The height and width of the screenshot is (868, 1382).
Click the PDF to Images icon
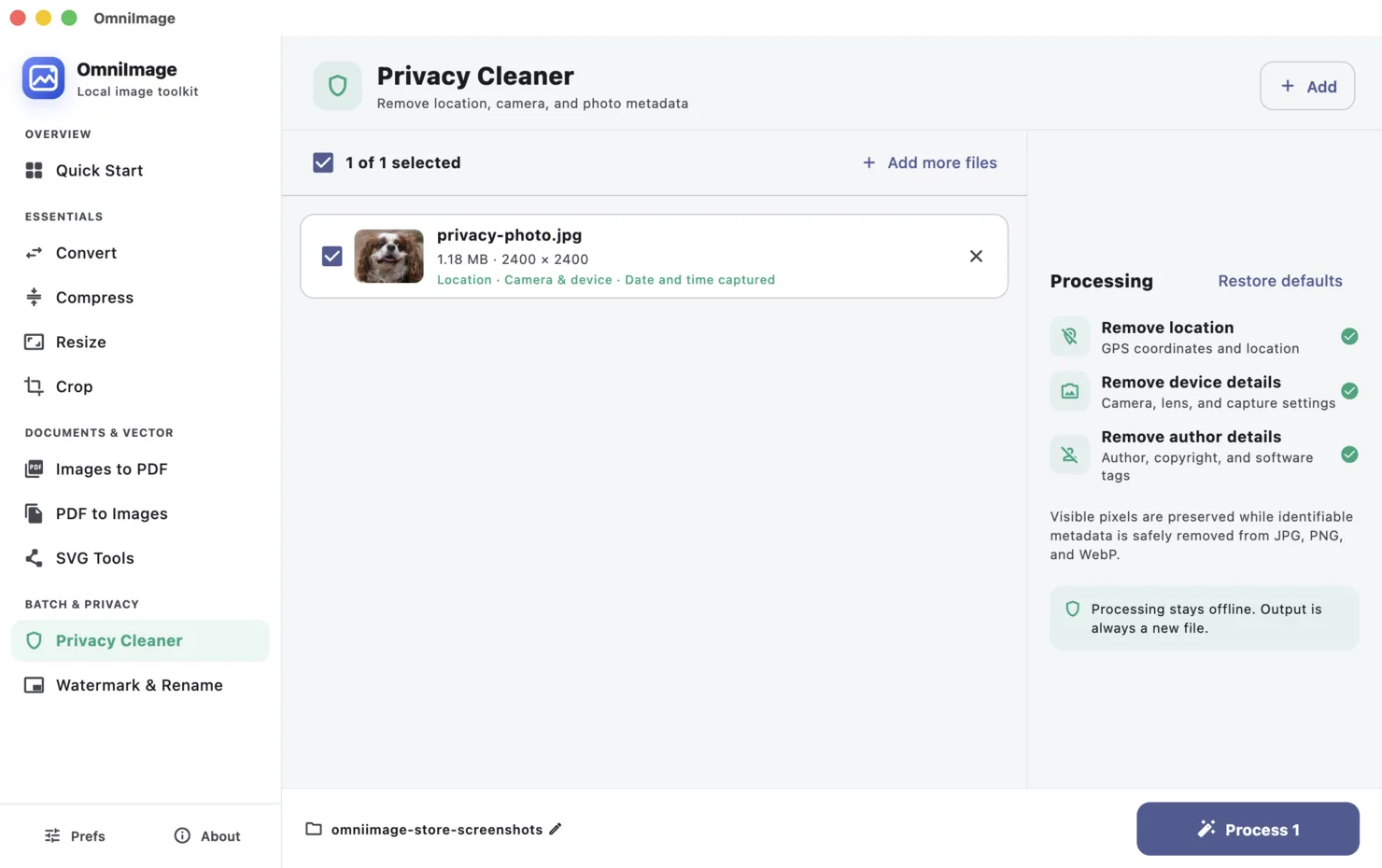(35, 513)
